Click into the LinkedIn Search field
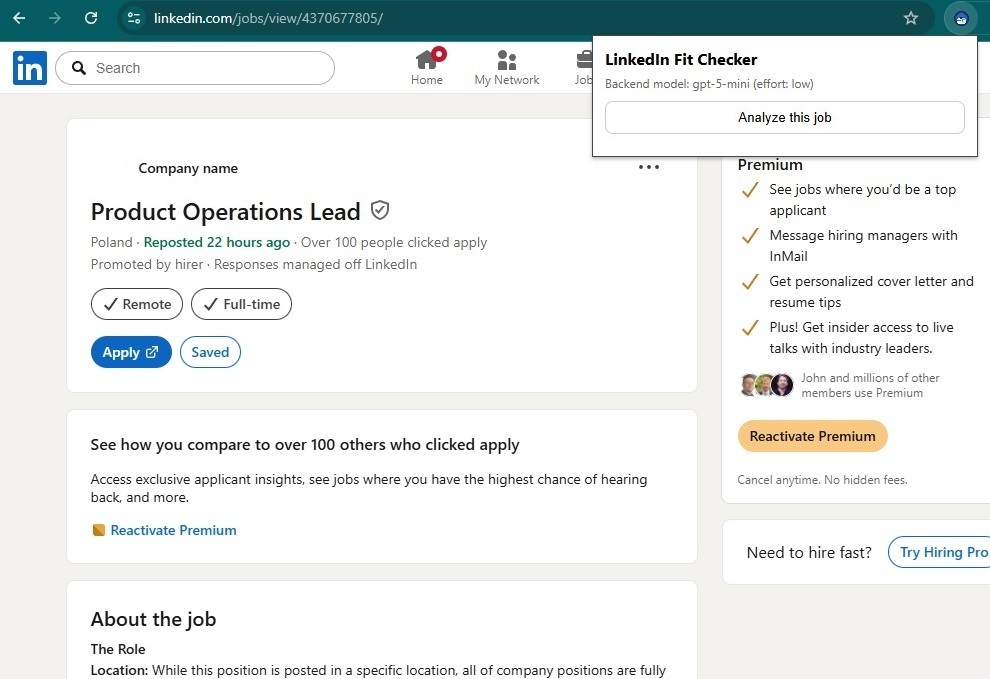This screenshot has height=679, width=990. click(205, 68)
